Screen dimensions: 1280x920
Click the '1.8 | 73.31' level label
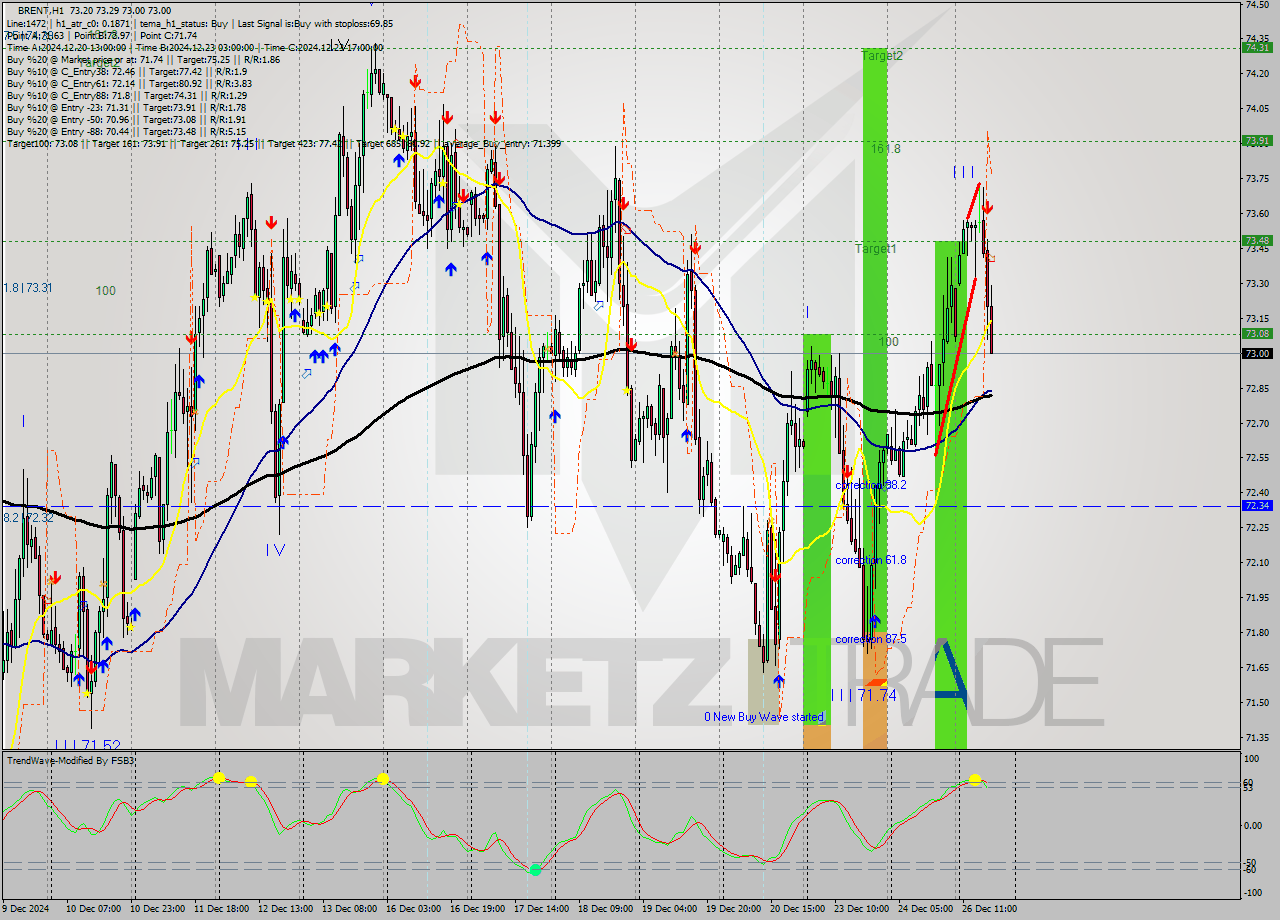pyautogui.click(x=28, y=288)
